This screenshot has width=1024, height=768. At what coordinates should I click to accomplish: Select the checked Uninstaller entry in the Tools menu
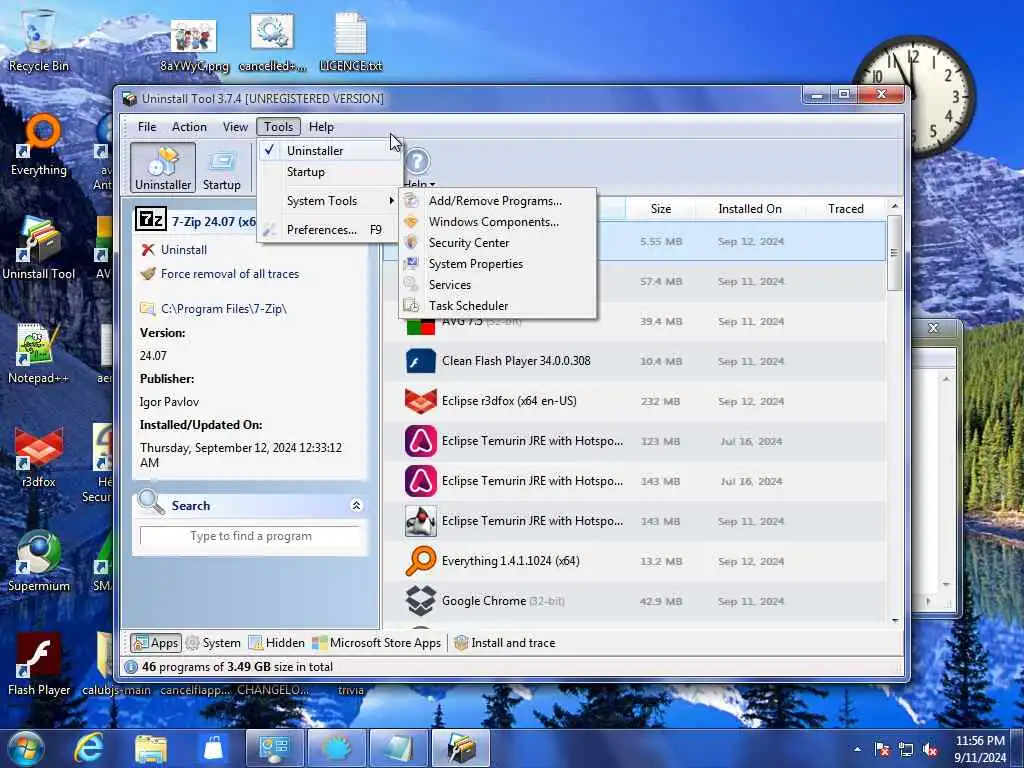pos(329,150)
